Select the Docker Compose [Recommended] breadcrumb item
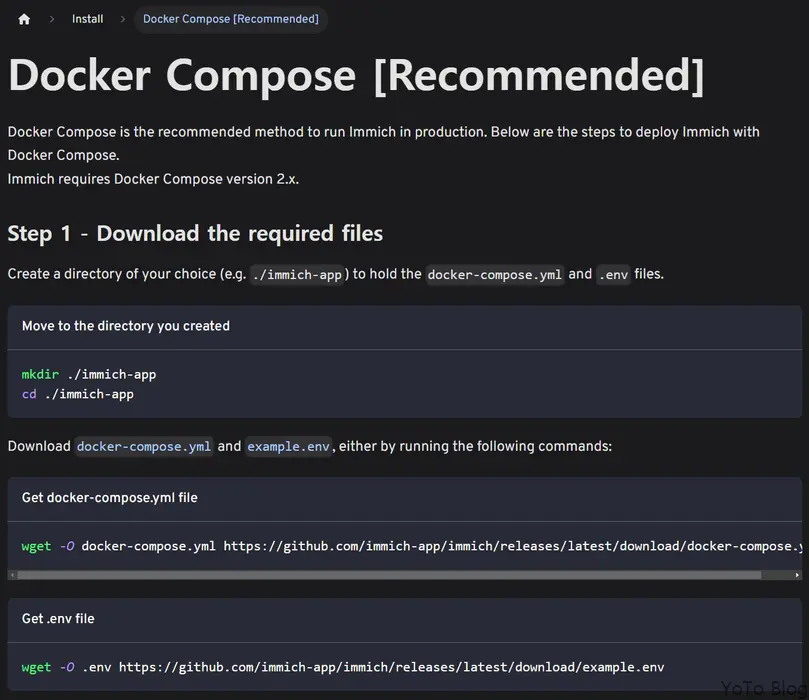The image size is (809, 700). click(x=231, y=18)
